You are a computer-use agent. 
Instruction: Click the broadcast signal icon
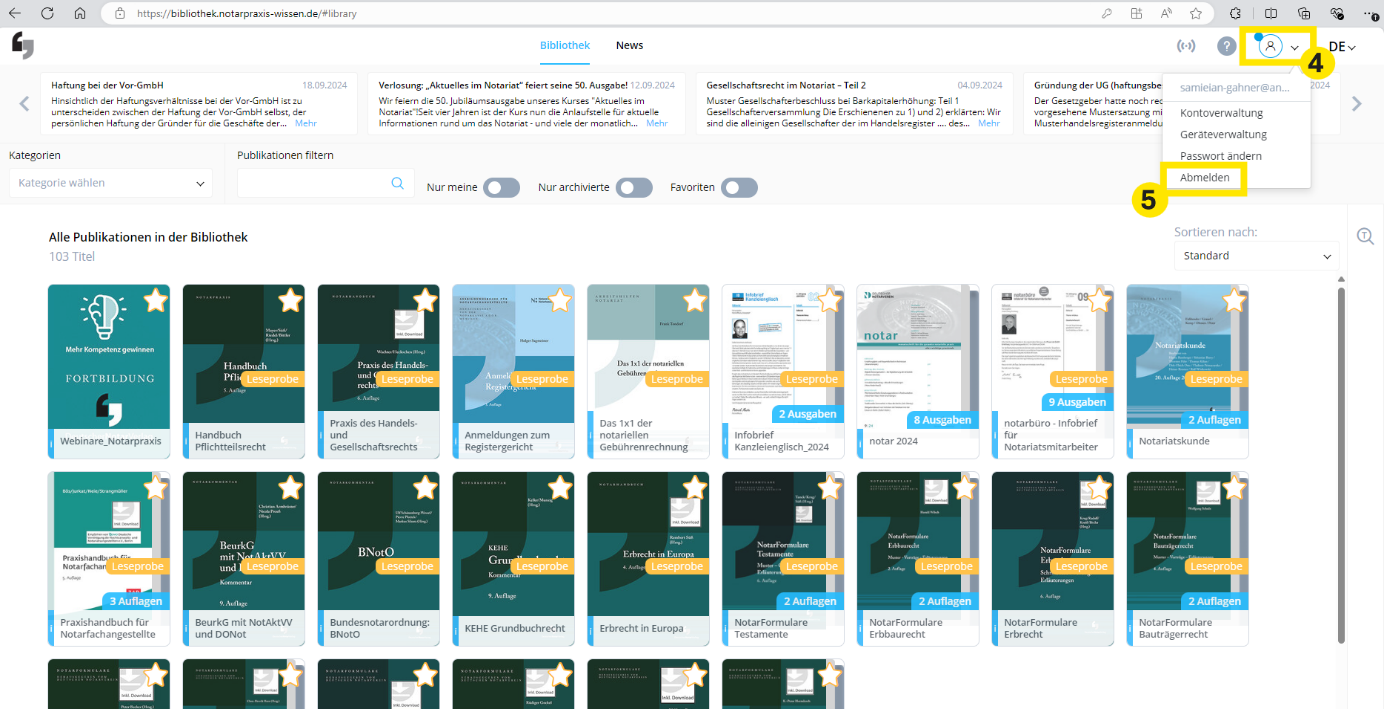(1186, 46)
